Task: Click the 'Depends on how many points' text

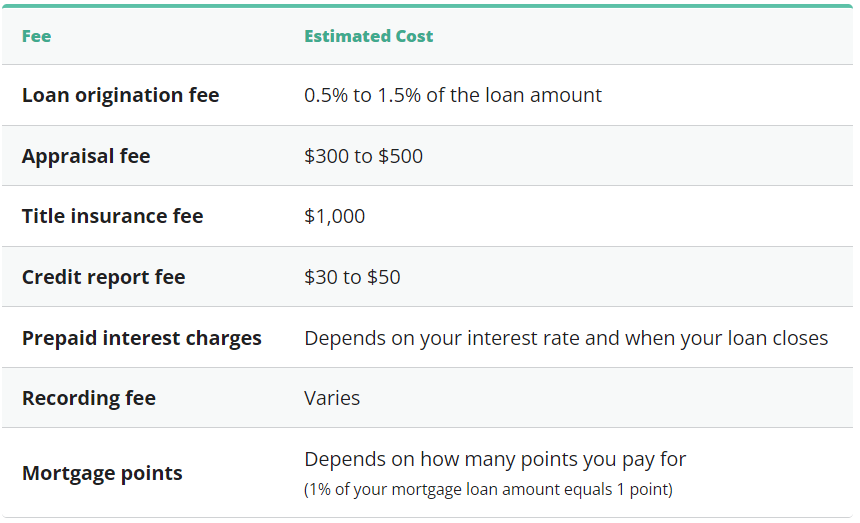Action: coord(495,459)
